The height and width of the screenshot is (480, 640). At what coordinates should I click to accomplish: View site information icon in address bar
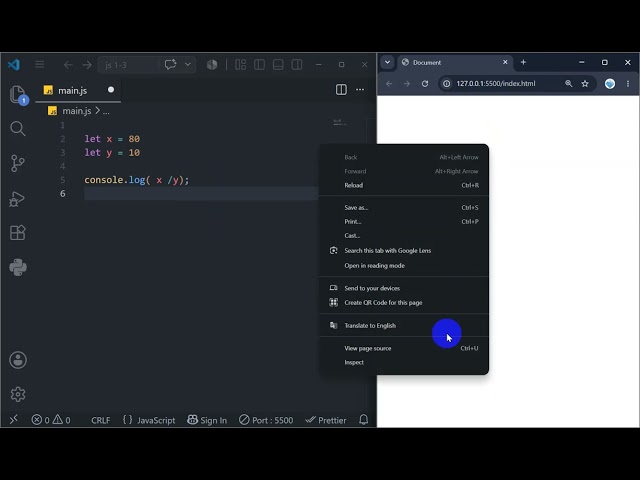[447, 83]
